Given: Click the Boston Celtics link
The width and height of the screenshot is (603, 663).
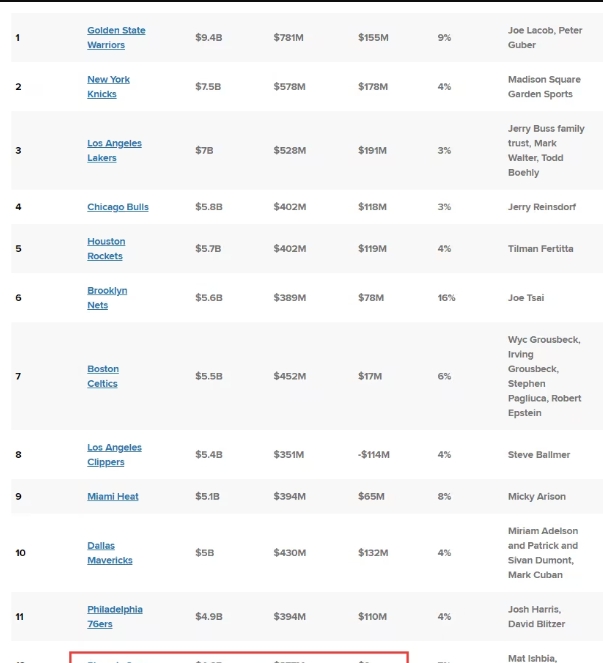Looking at the screenshot, I should point(103,376).
